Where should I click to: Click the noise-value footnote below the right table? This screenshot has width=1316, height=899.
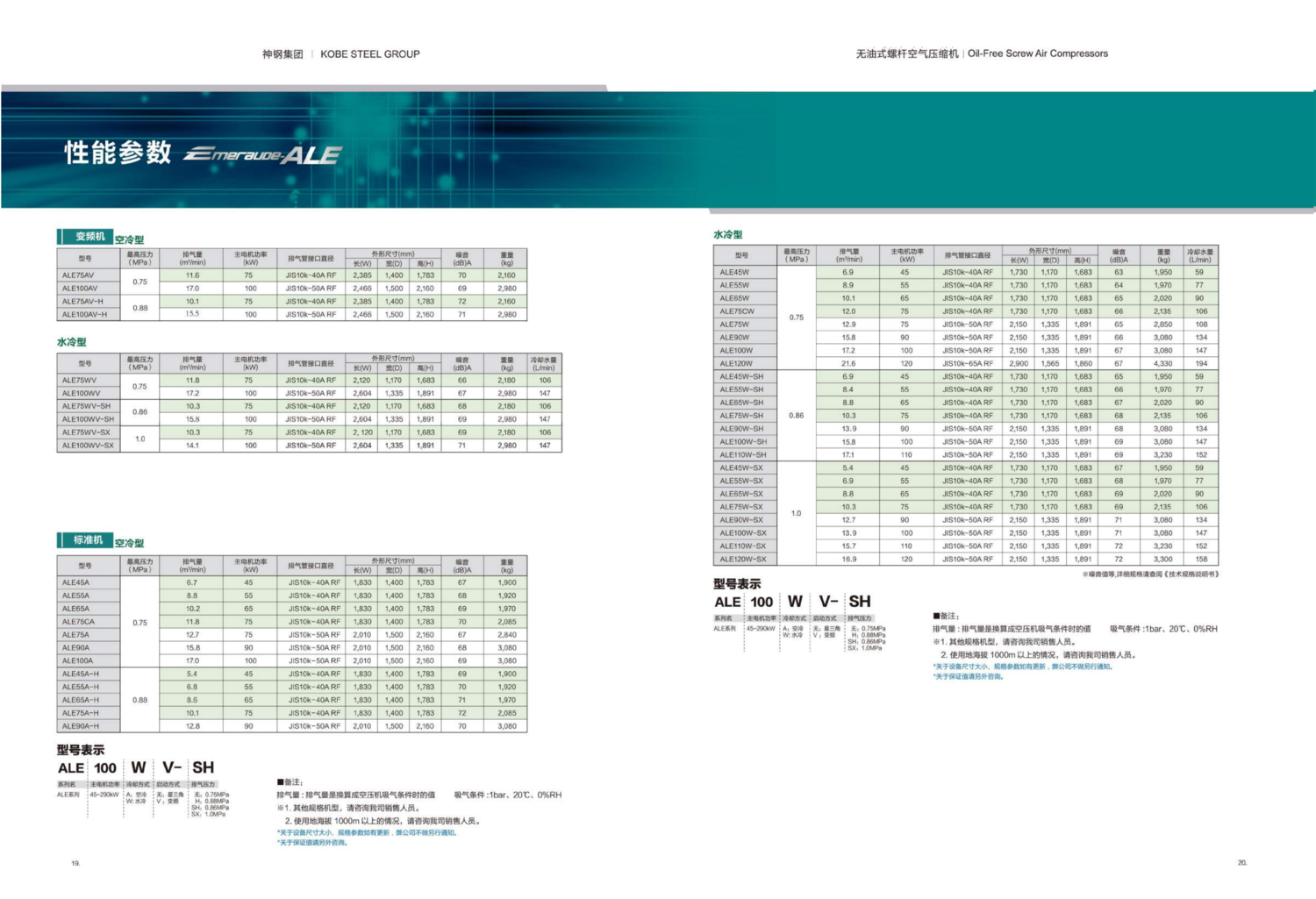1151,574
